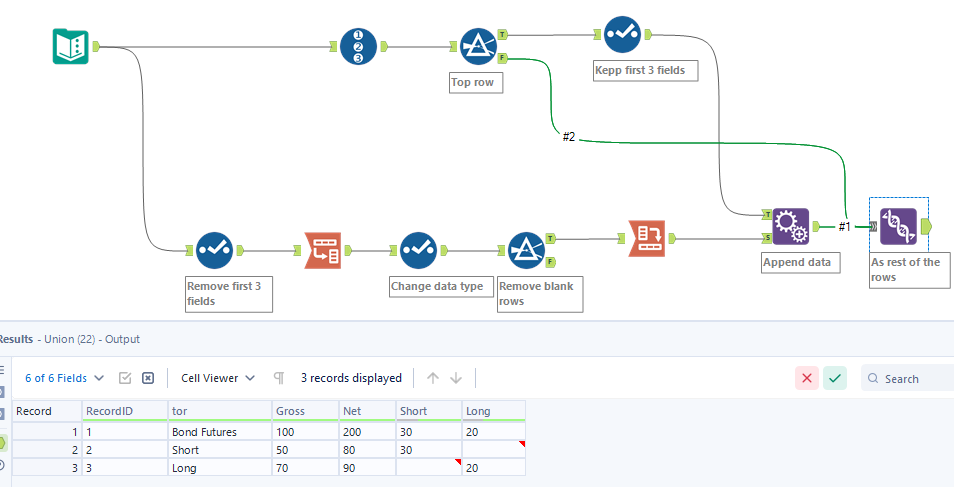Click the Net value 200 cell
The width and height of the screenshot is (954, 487).
click(367, 432)
